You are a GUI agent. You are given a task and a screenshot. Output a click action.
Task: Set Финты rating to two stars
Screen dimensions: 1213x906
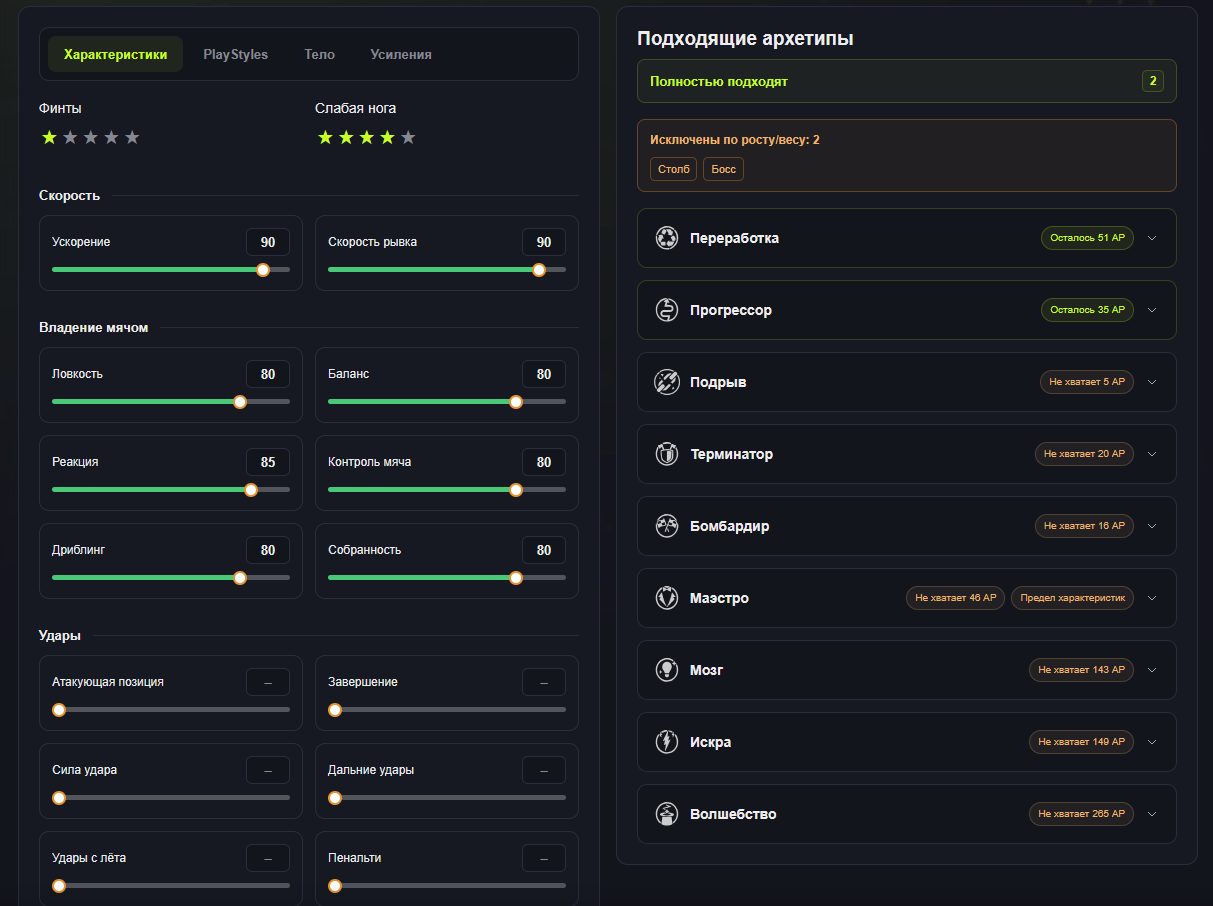[70, 137]
